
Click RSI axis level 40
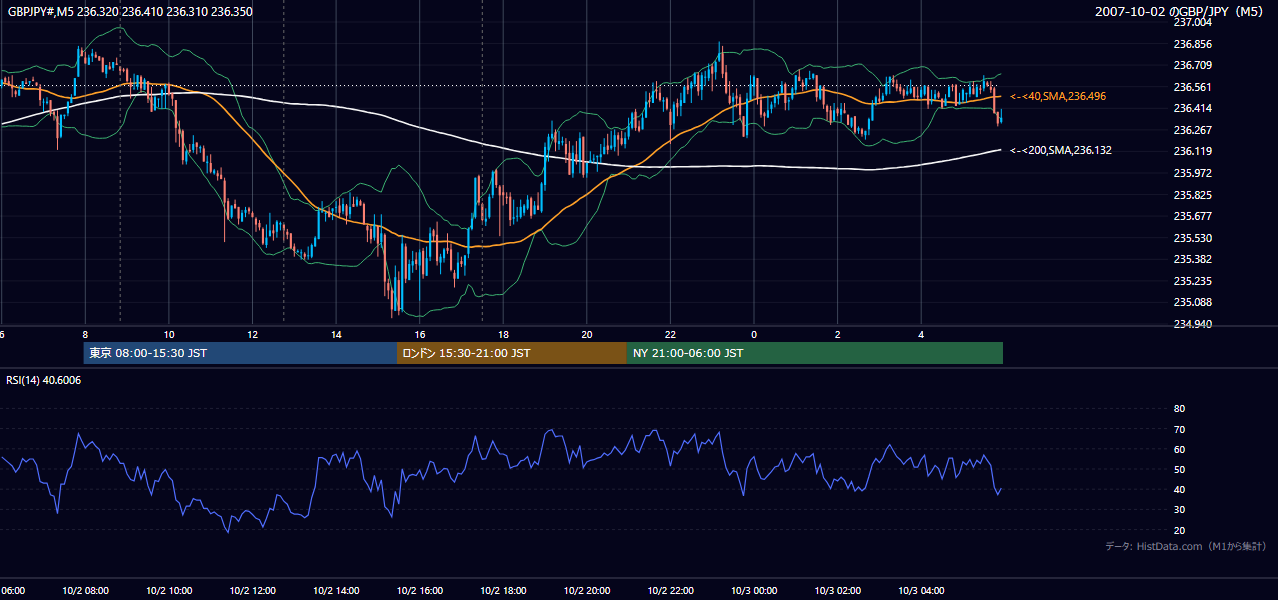pyautogui.click(x=1179, y=490)
